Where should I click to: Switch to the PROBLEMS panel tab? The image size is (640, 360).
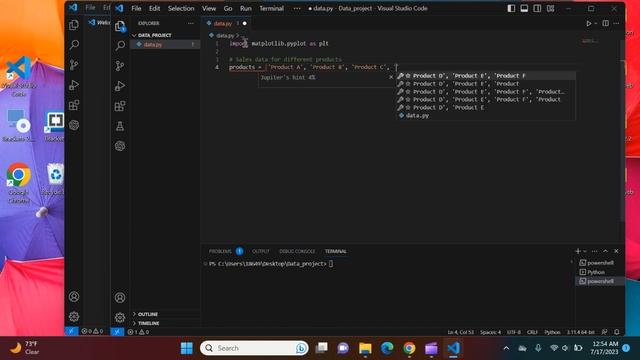(220, 251)
